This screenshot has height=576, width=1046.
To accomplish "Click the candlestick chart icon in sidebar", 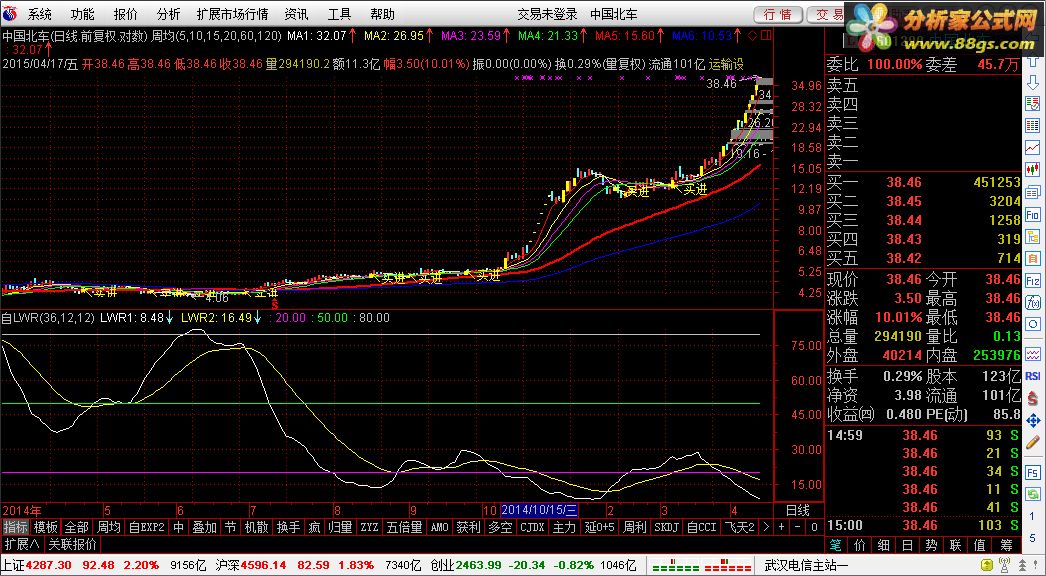I will point(1033,168).
